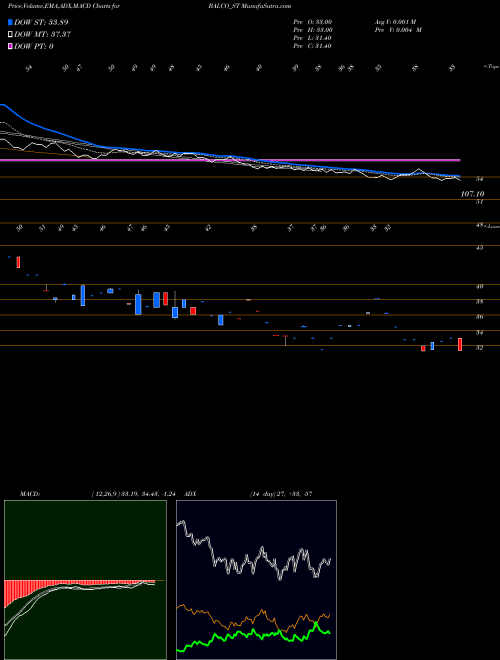
Task: Click the 'Pre C: 31.40' value
Action: click(313, 46)
